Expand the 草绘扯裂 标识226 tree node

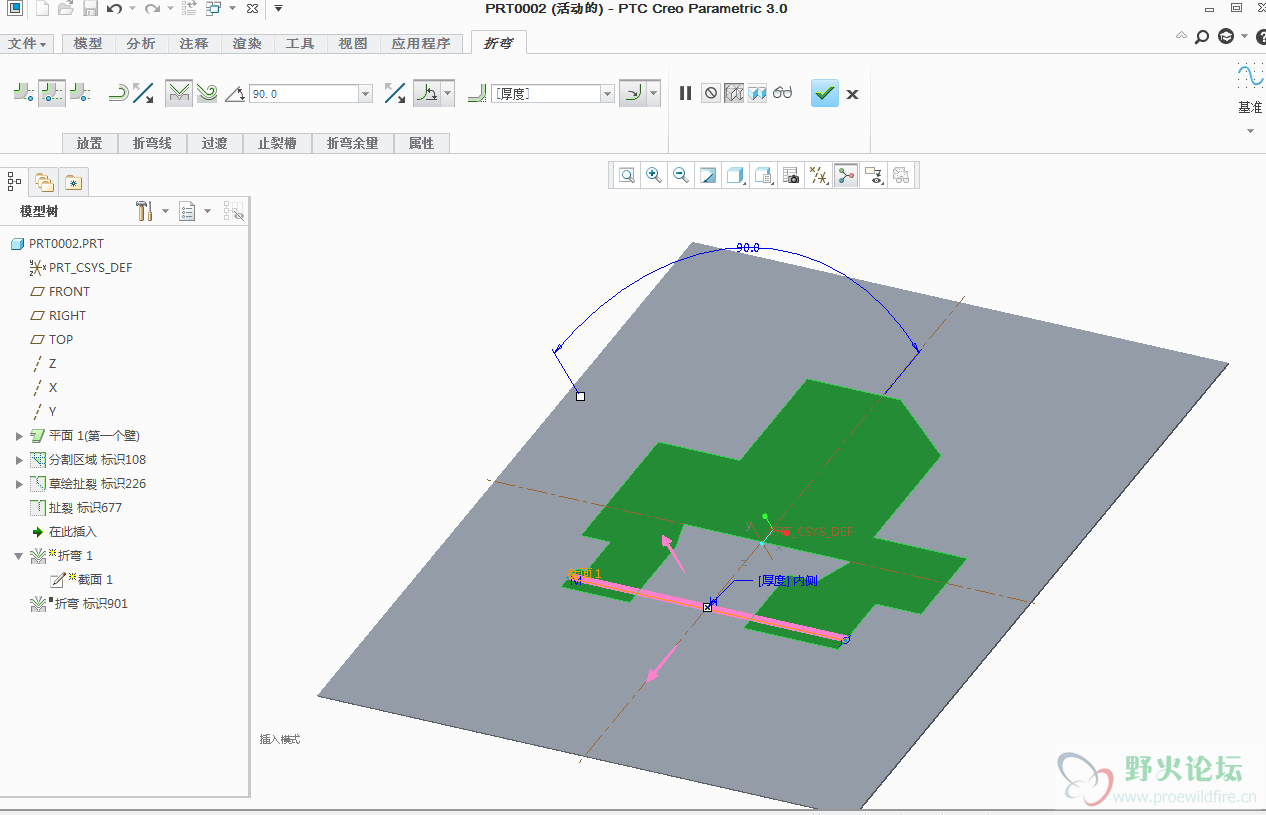[19, 484]
